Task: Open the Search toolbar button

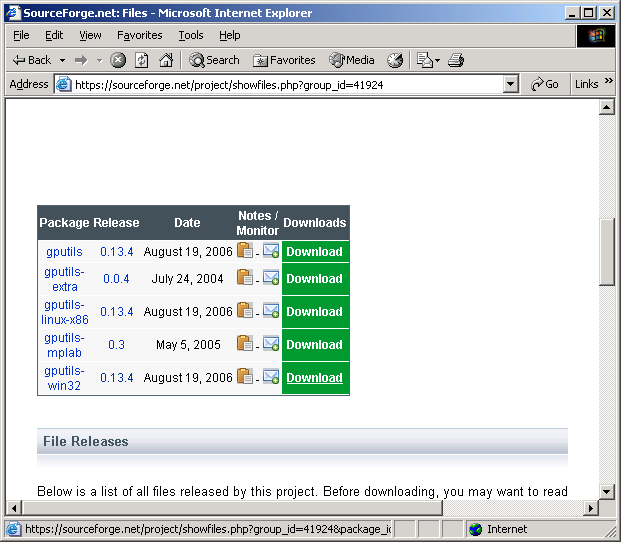Action: [x=214, y=60]
